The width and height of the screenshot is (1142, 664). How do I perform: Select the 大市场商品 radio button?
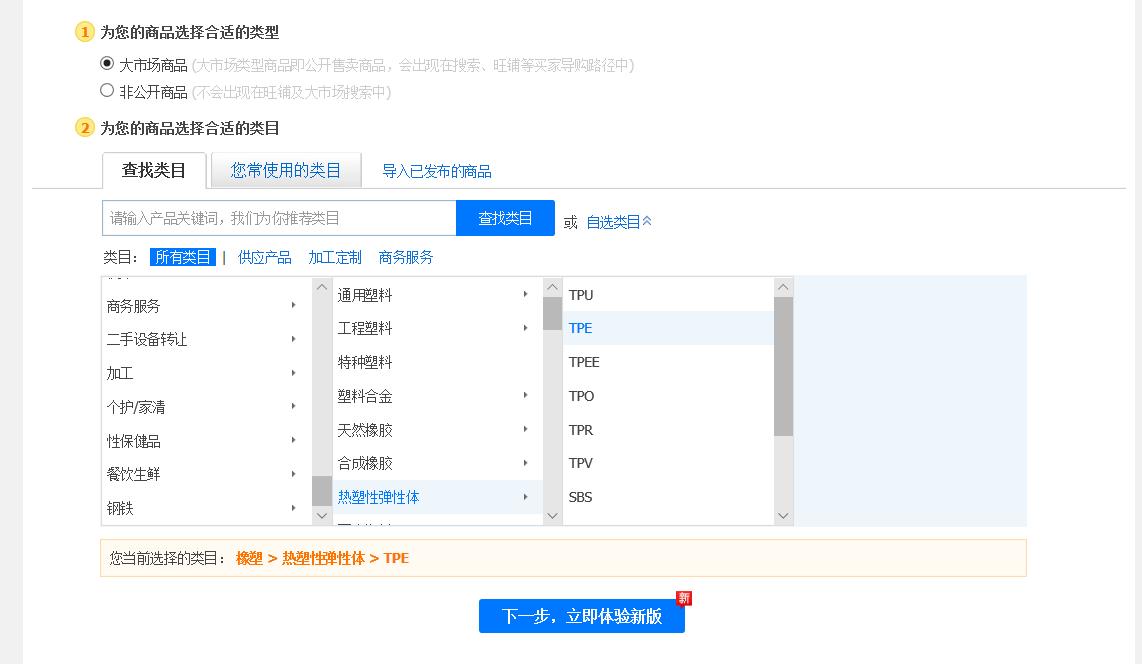pos(107,62)
